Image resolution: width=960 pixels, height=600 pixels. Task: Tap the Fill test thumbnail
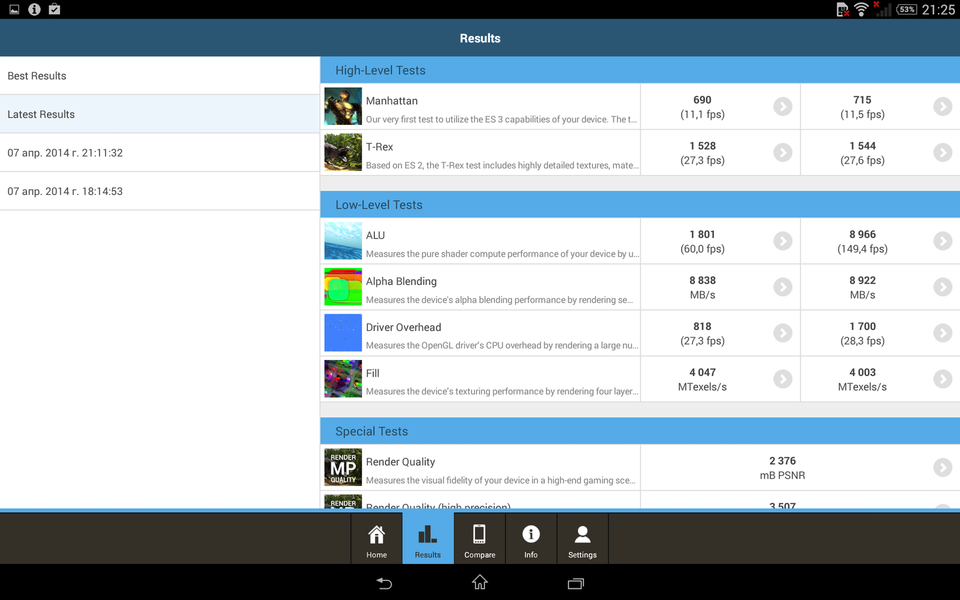click(x=343, y=379)
